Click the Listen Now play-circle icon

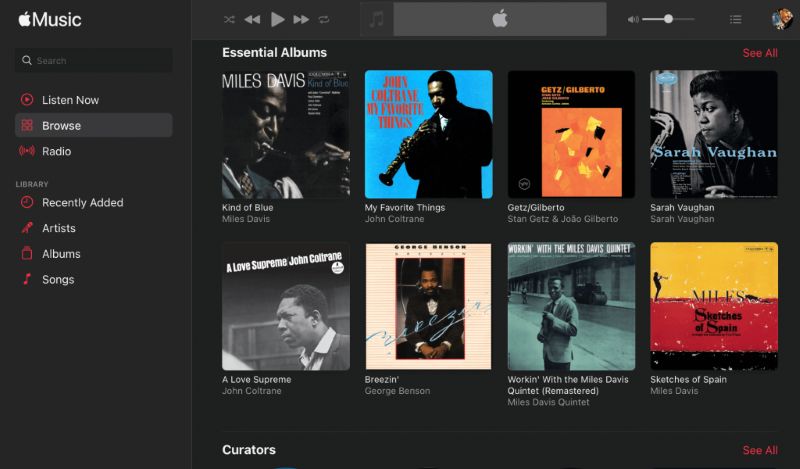tap(27, 100)
